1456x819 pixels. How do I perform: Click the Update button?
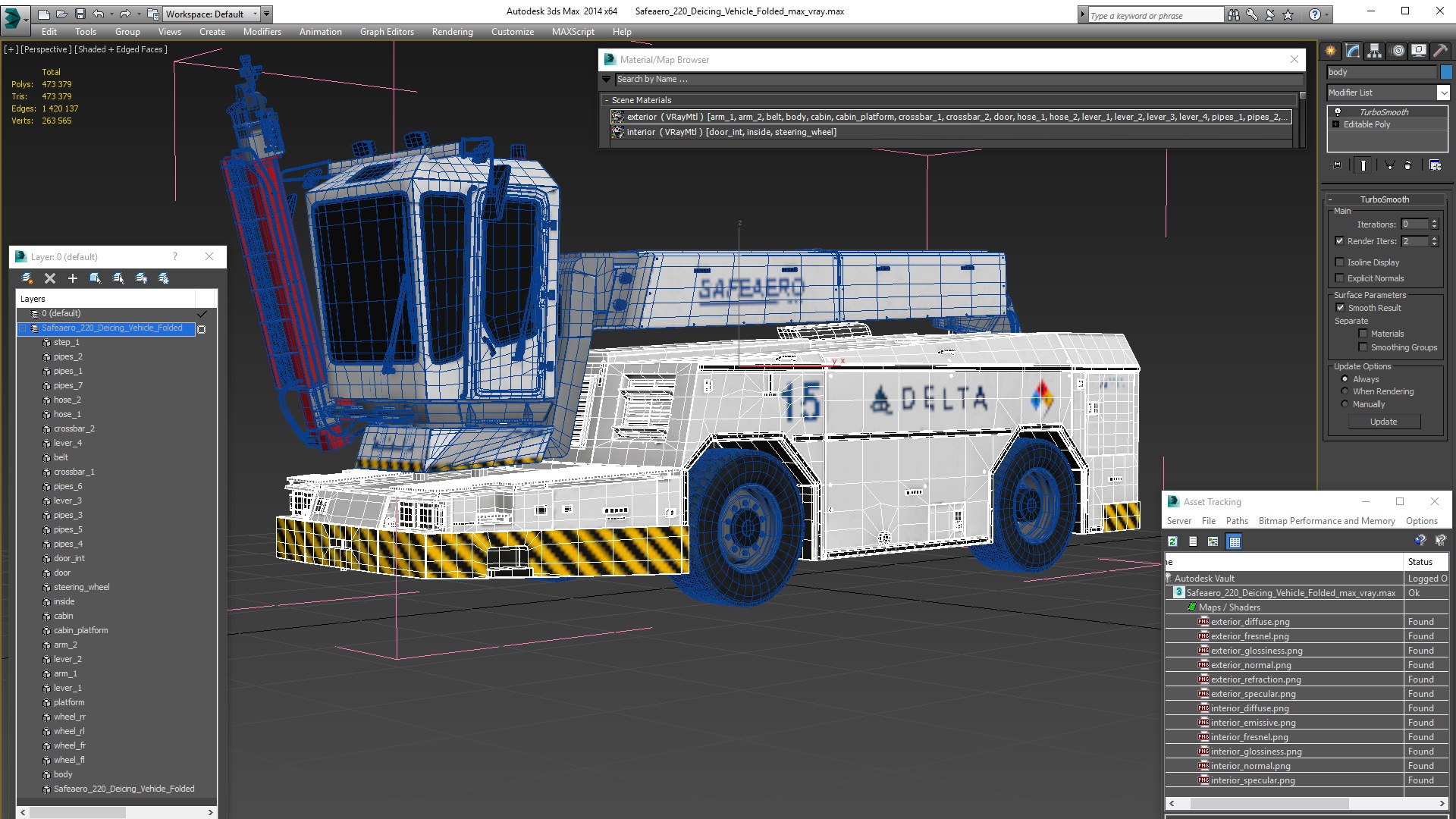click(x=1383, y=422)
